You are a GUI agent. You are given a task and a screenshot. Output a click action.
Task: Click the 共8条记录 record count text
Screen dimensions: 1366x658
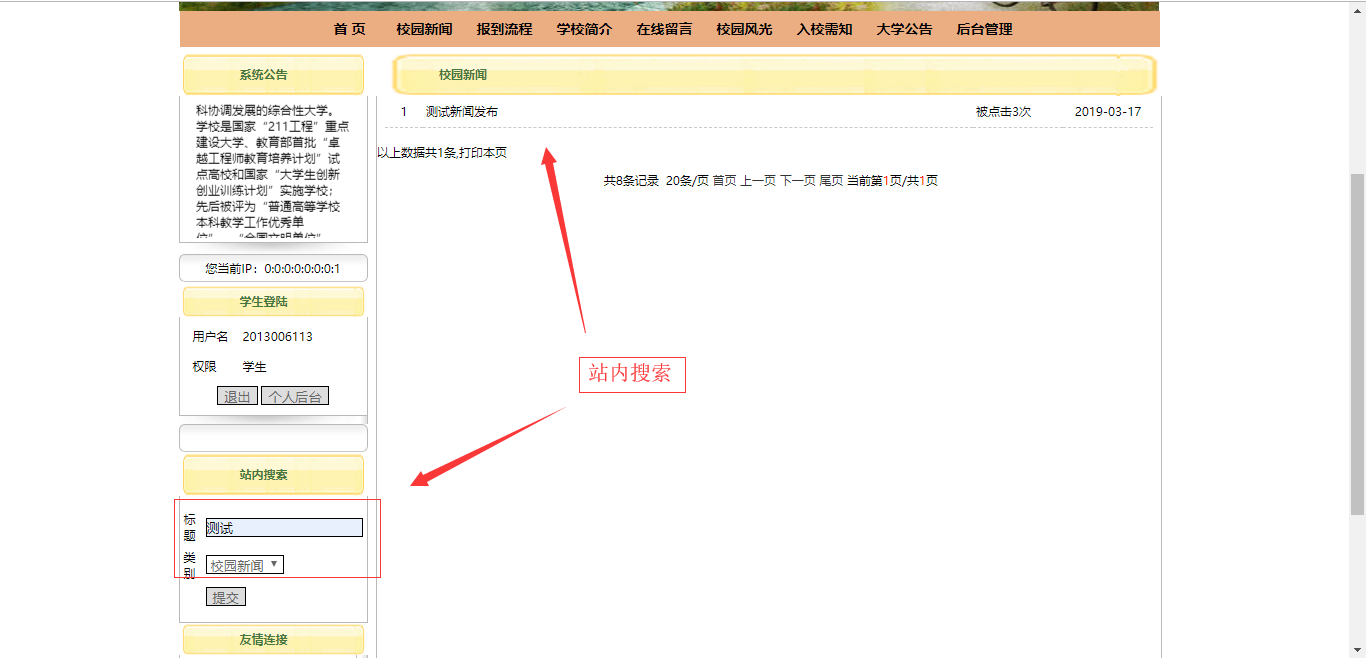pos(631,181)
